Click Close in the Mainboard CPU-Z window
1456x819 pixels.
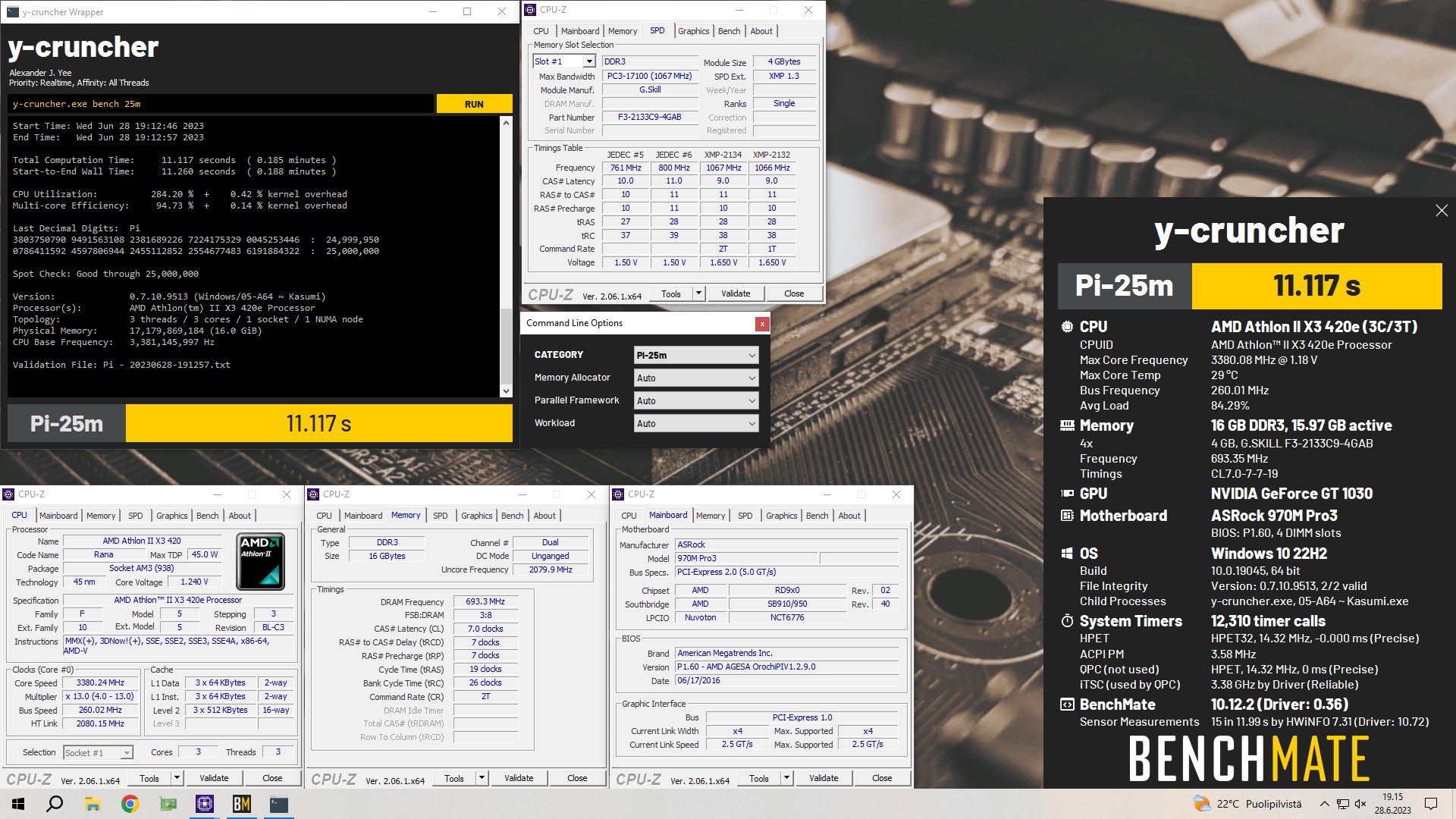882,778
